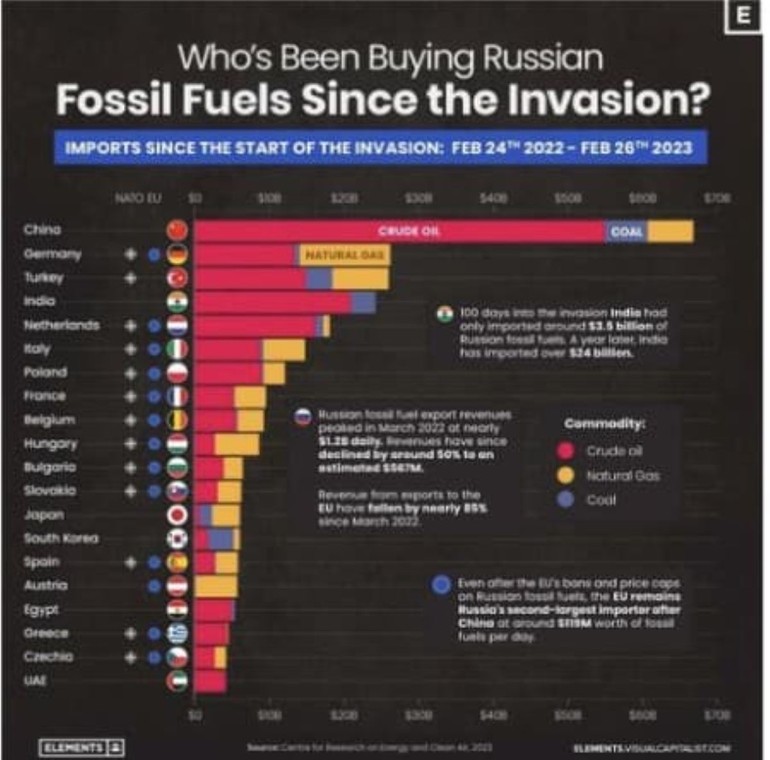Click the COAL segment in China's bar
The width and height of the screenshot is (770, 760).
(x=626, y=231)
